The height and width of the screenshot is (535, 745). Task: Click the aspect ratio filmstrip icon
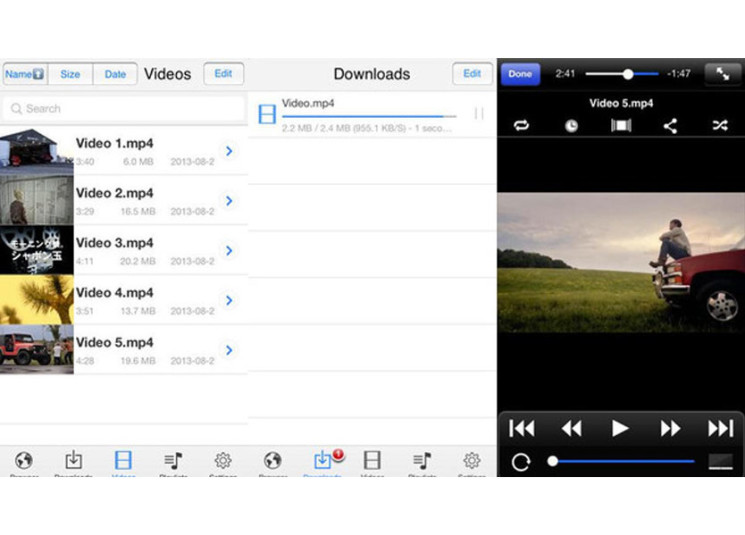click(x=621, y=126)
